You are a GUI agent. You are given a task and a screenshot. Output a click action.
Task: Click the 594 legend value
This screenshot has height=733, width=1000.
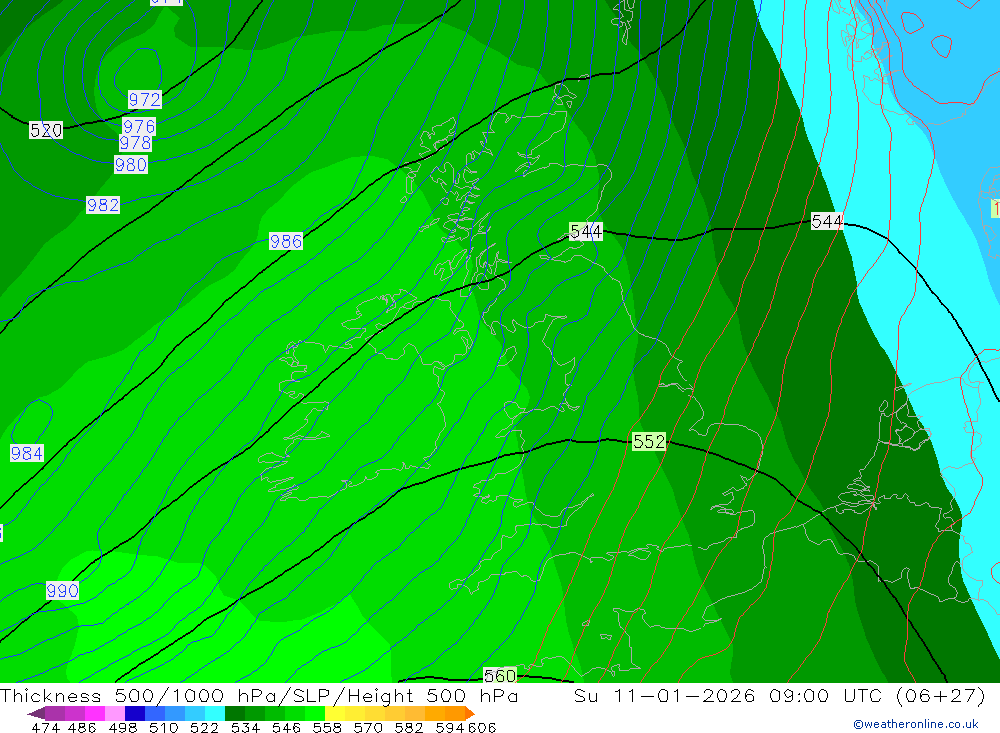click(x=450, y=727)
